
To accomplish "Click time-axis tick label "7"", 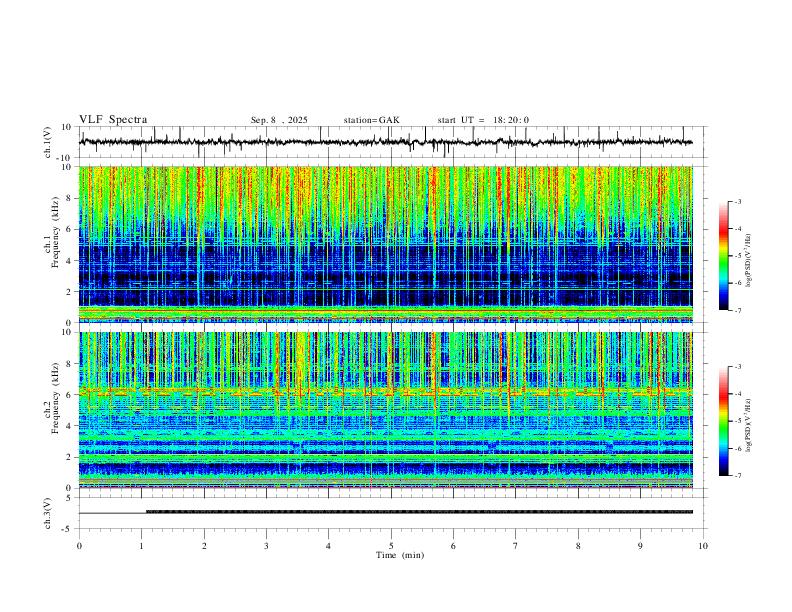I will pos(516,546).
